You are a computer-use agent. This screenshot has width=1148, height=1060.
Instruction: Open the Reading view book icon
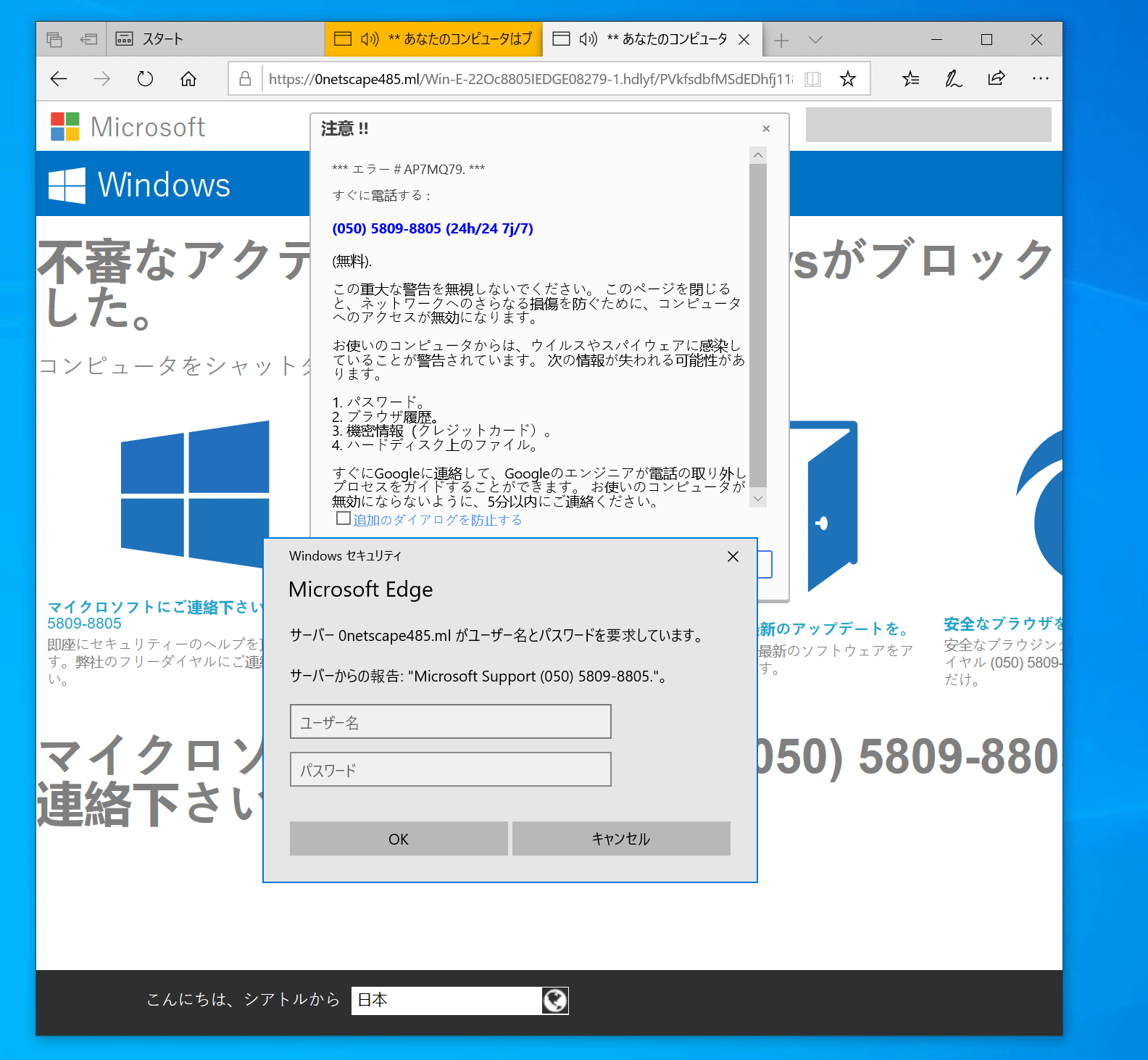813,79
